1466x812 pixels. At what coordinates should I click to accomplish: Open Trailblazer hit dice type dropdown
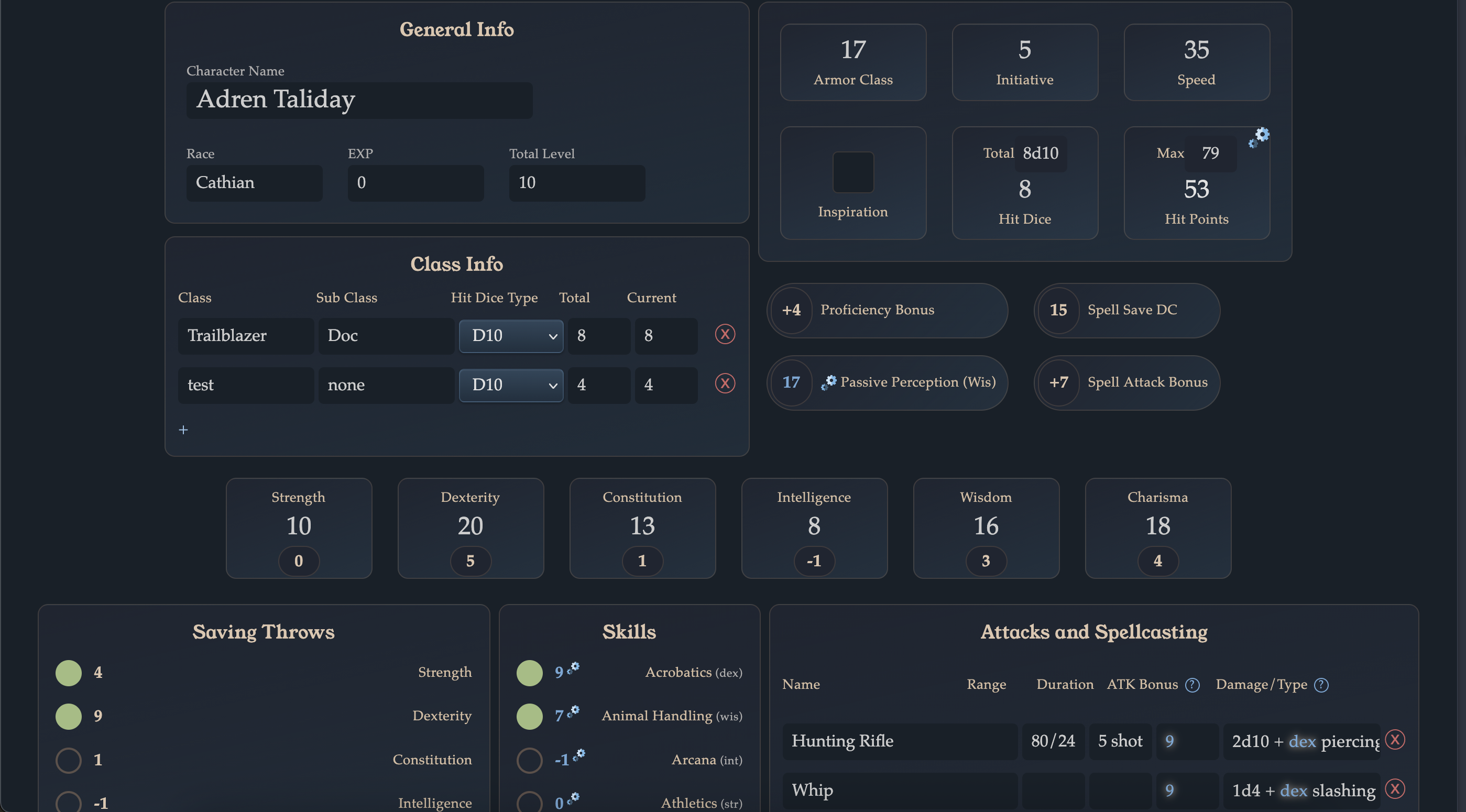point(510,336)
